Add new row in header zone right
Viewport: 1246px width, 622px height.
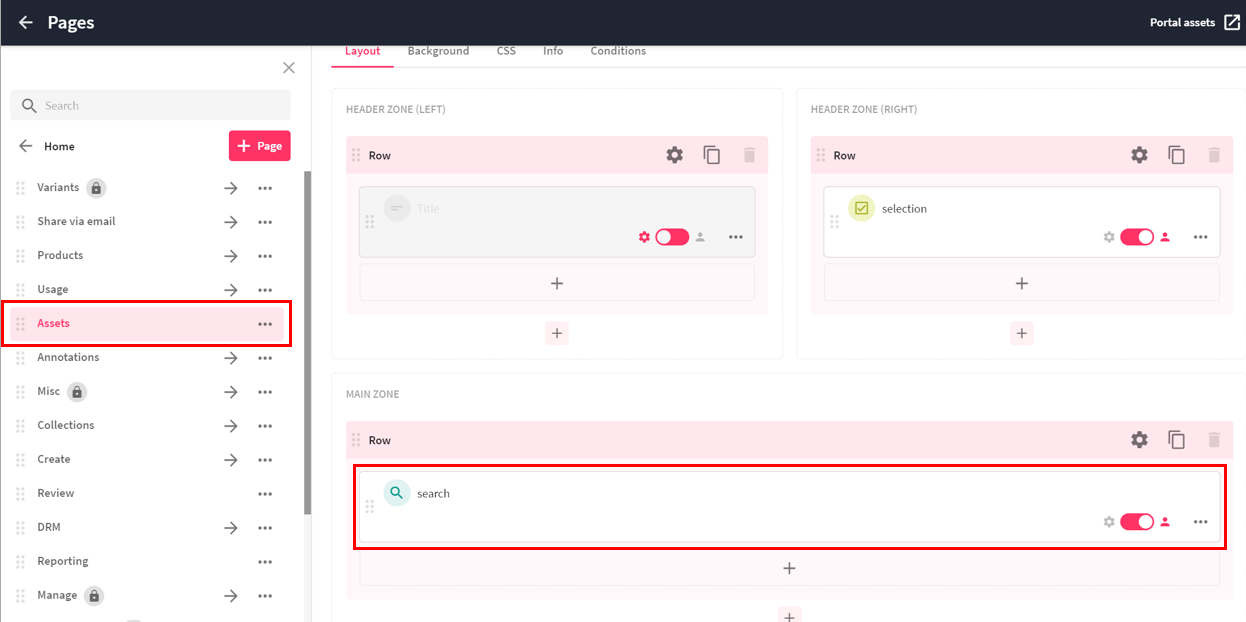(x=1022, y=333)
